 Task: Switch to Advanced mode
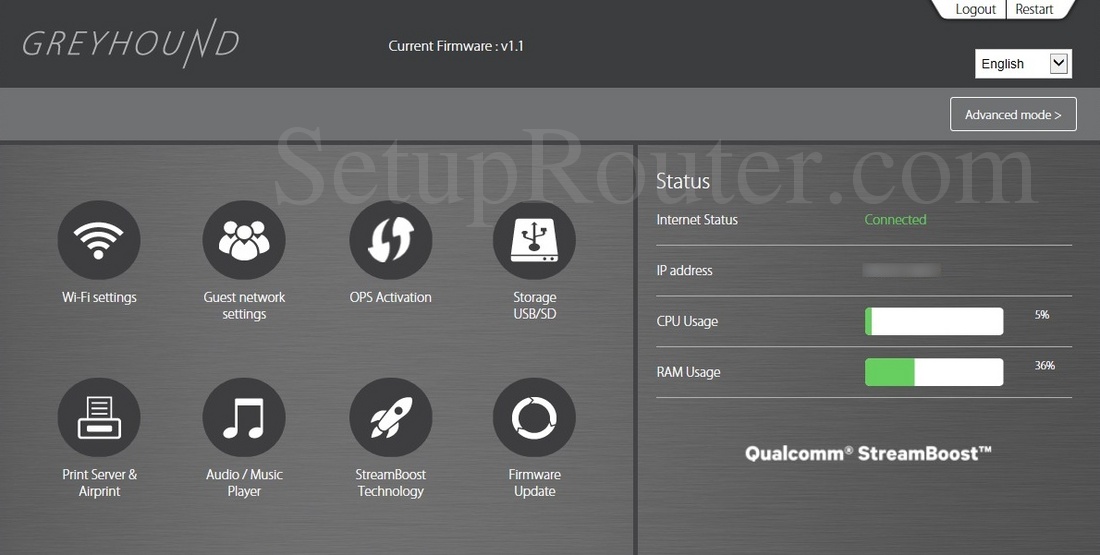(x=1013, y=114)
